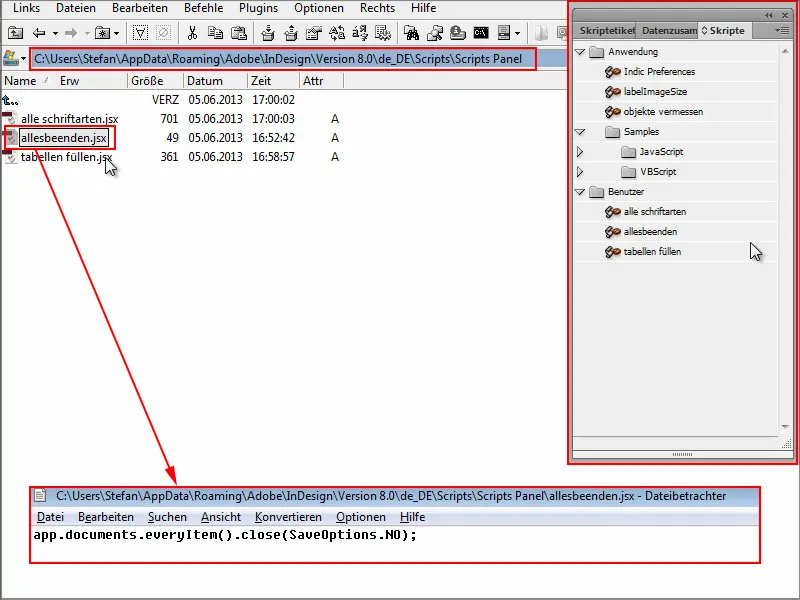Screen dimensions: 800x600
Task: Collapse the Anwendung folder in the Skripte panel
Action: pos(579,51)
